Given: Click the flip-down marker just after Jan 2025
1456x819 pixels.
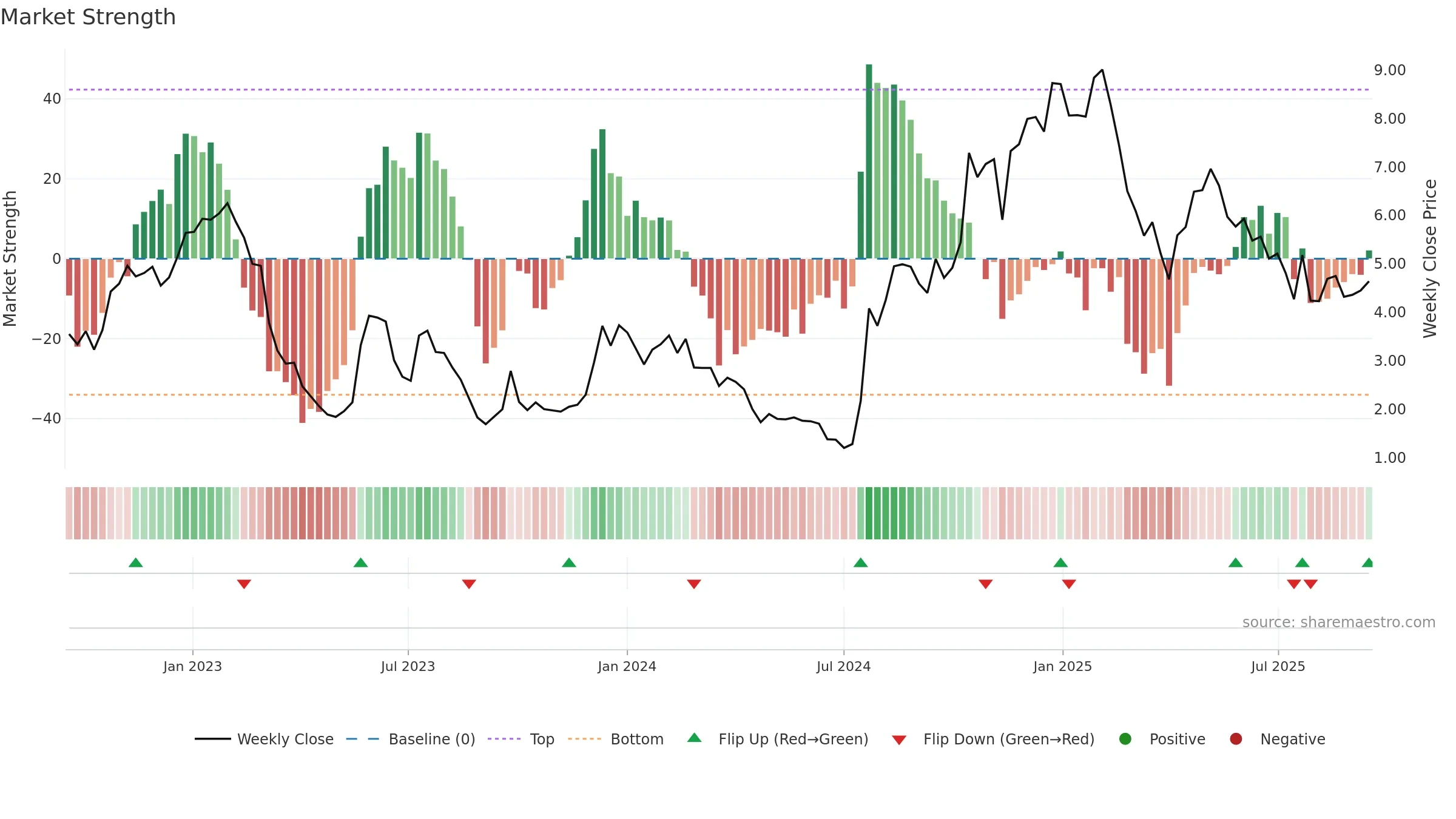Looking at the screenshot, I should click(x=1069, y=584).
